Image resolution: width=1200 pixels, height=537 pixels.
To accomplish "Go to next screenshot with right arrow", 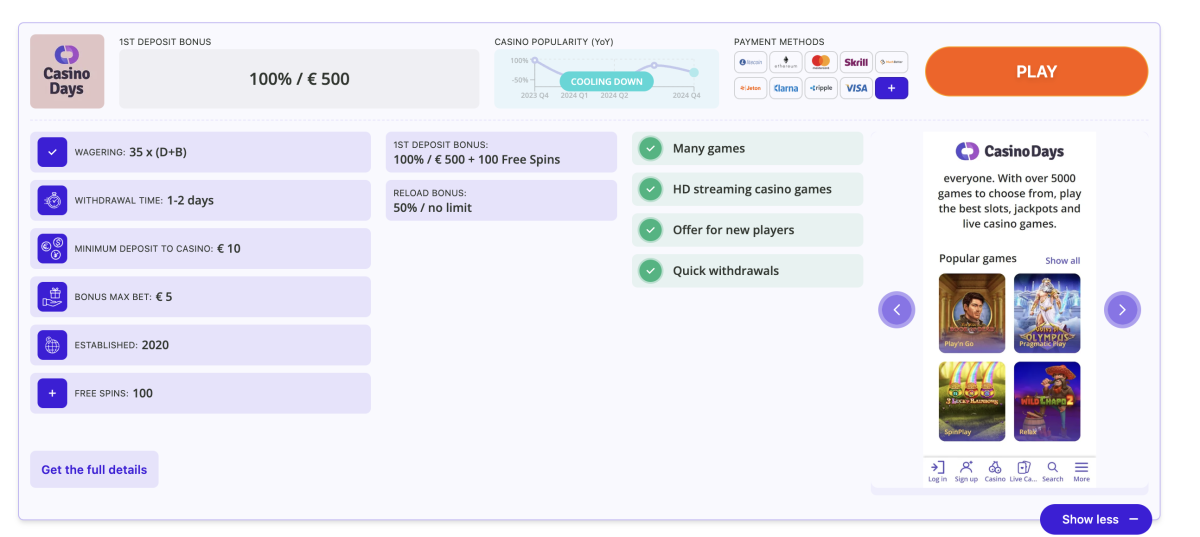I will (1122, 310).
